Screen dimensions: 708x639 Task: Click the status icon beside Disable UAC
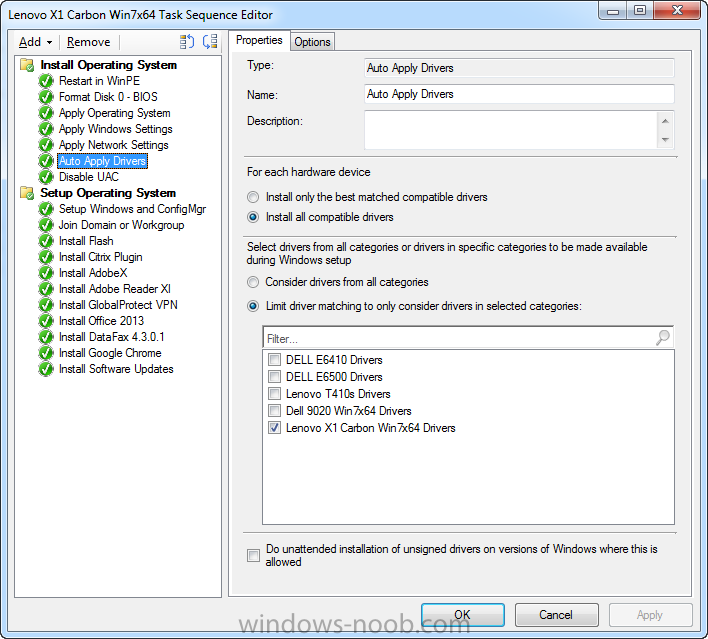click(x=46, y=177)
